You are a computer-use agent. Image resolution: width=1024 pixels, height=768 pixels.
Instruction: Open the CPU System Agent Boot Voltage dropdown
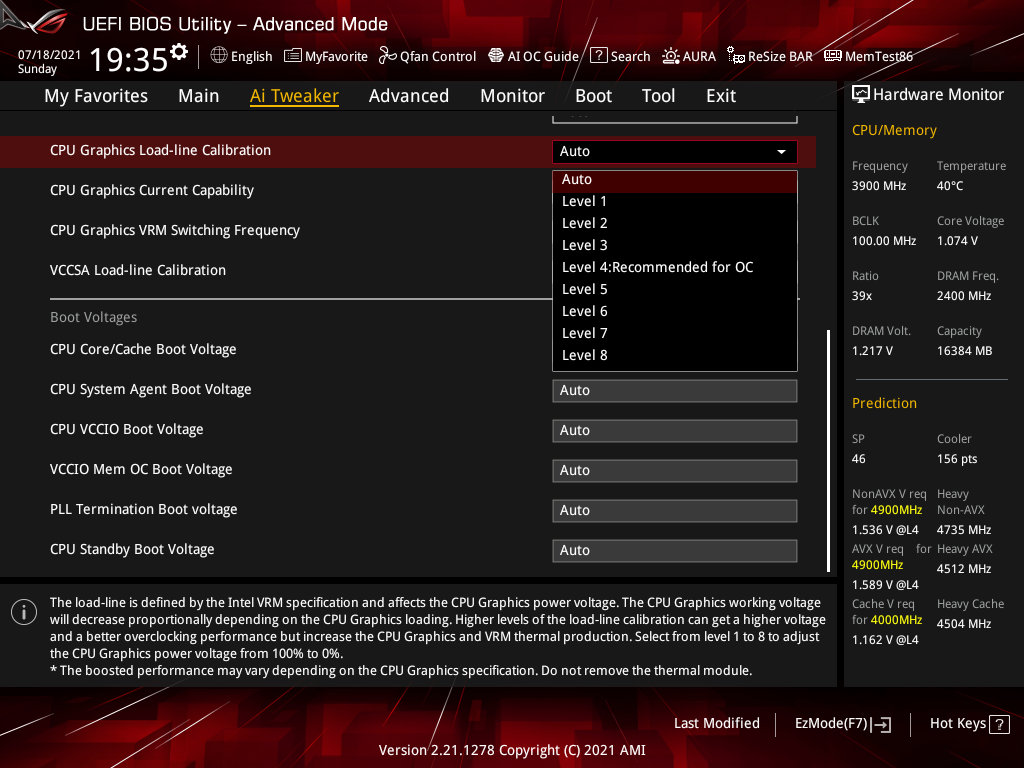point(674,390)
